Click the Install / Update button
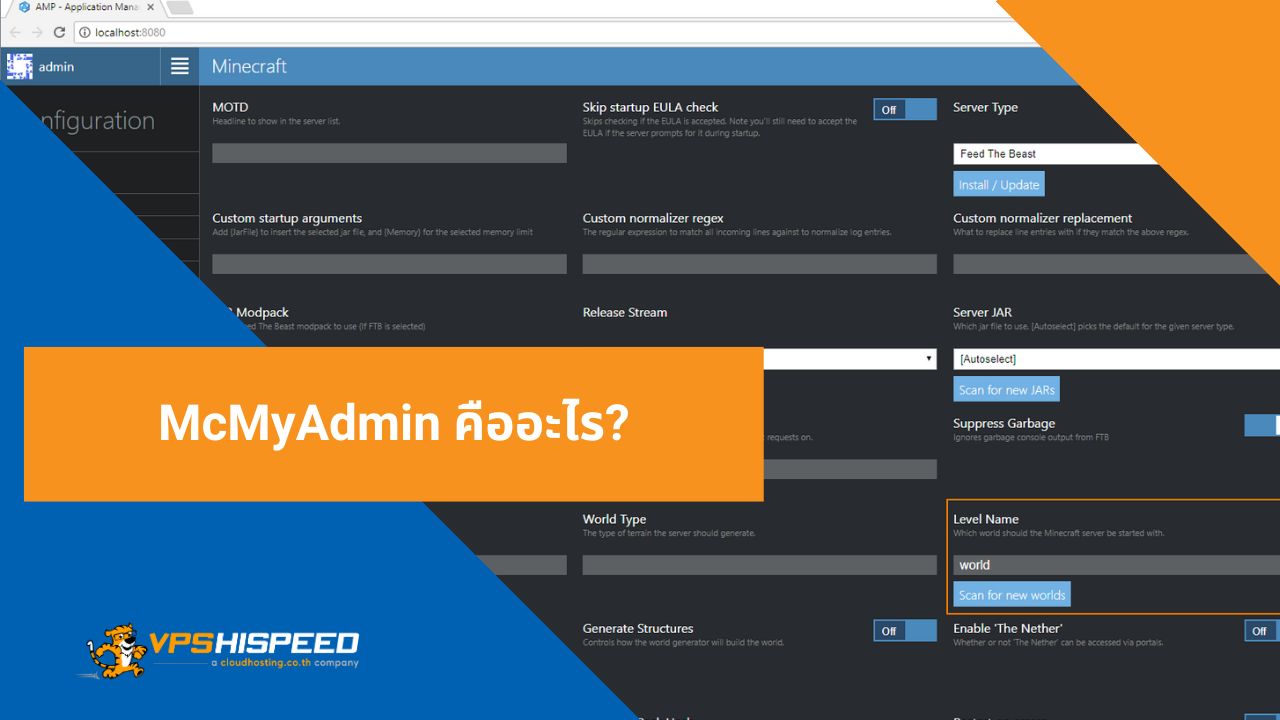 coord(999,184)
